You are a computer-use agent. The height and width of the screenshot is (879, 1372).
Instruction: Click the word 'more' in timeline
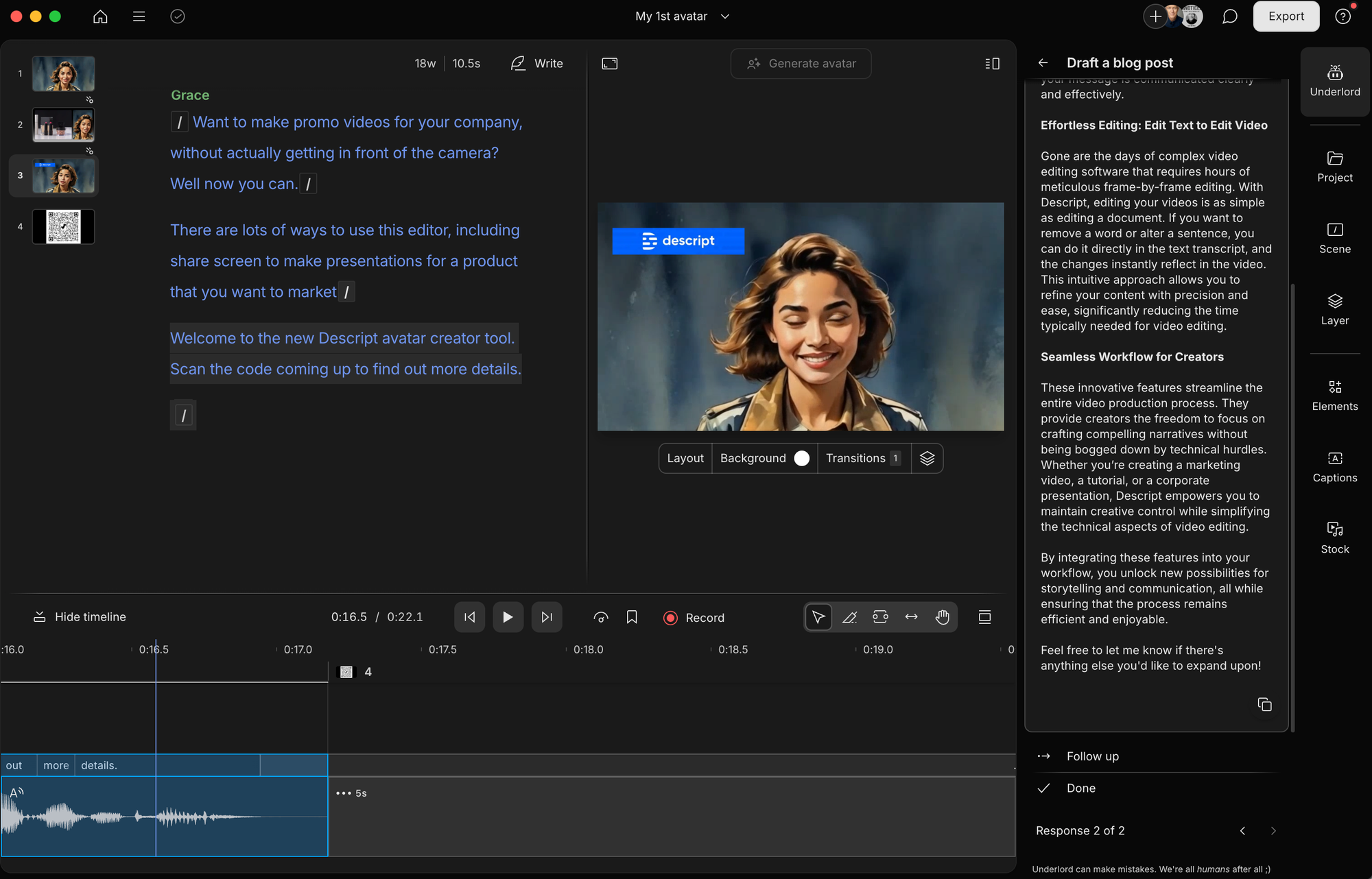(56, 765)
